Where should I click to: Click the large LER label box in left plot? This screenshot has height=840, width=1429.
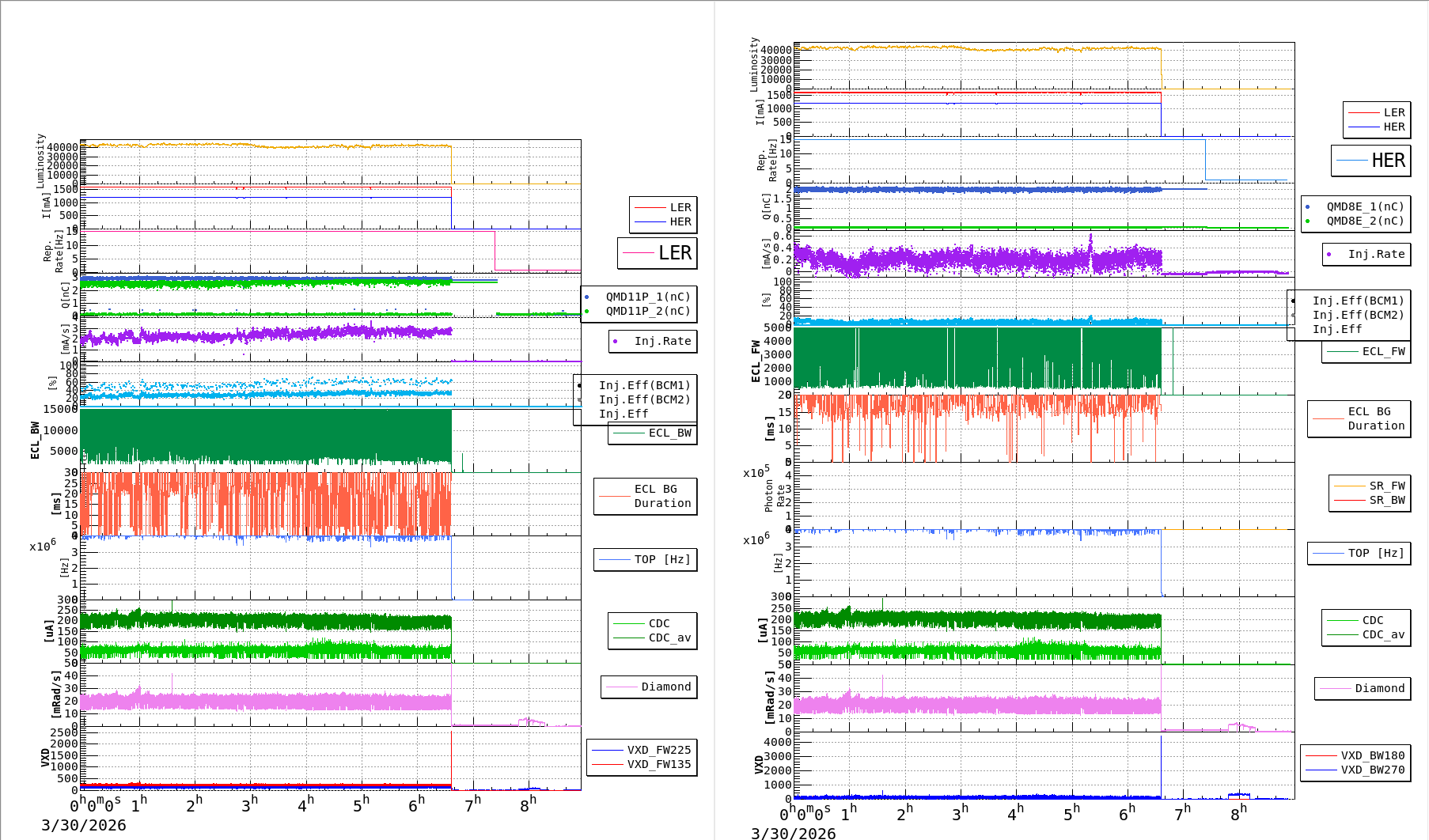click(x=658, y=253)
